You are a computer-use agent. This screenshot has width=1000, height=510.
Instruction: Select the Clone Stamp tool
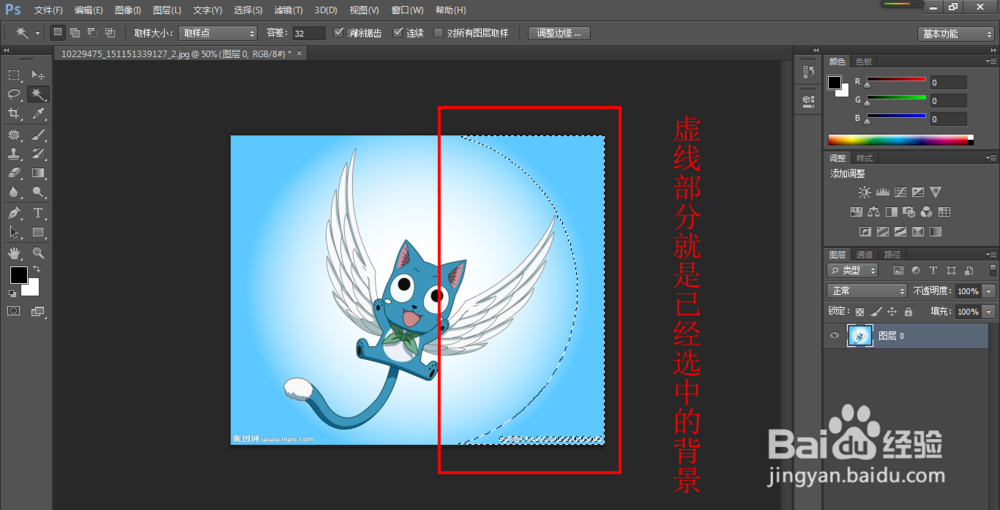pos(14,154)
